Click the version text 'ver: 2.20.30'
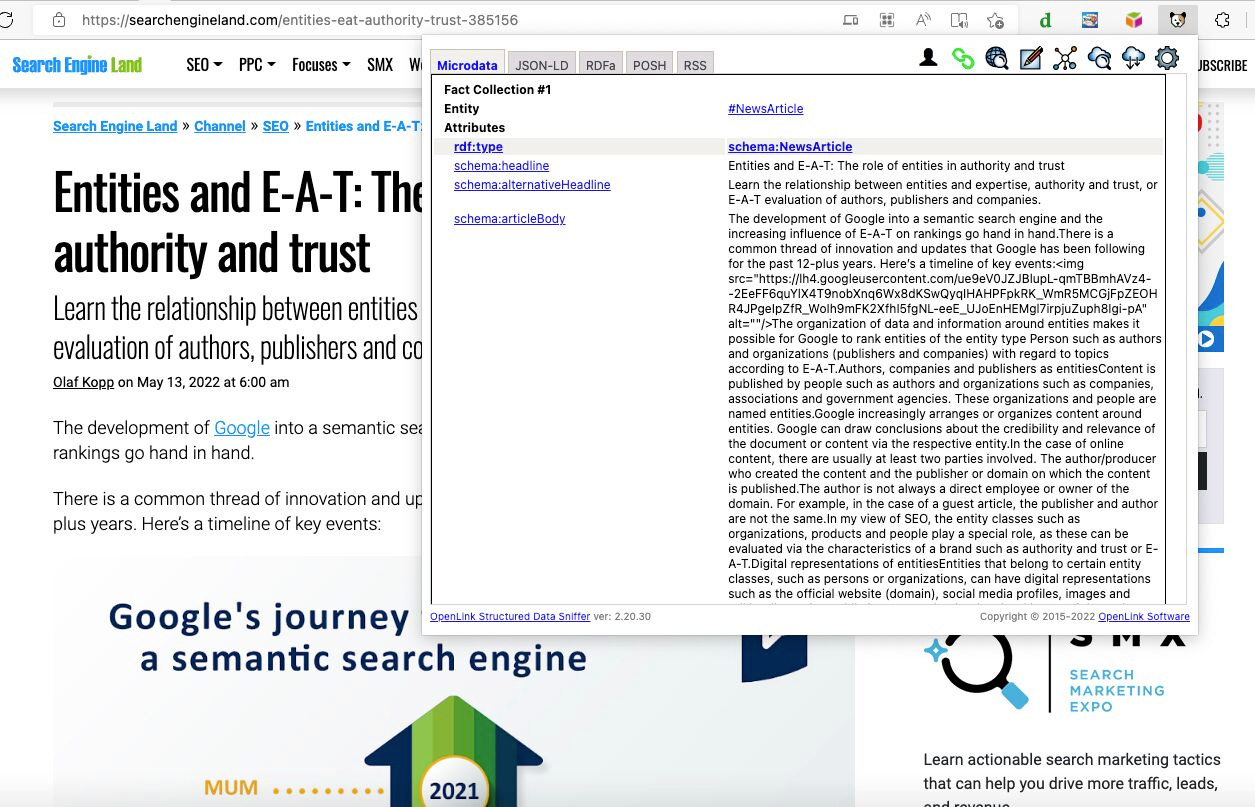The height and width of the screenshot is (807, 1255). point(622,617)
